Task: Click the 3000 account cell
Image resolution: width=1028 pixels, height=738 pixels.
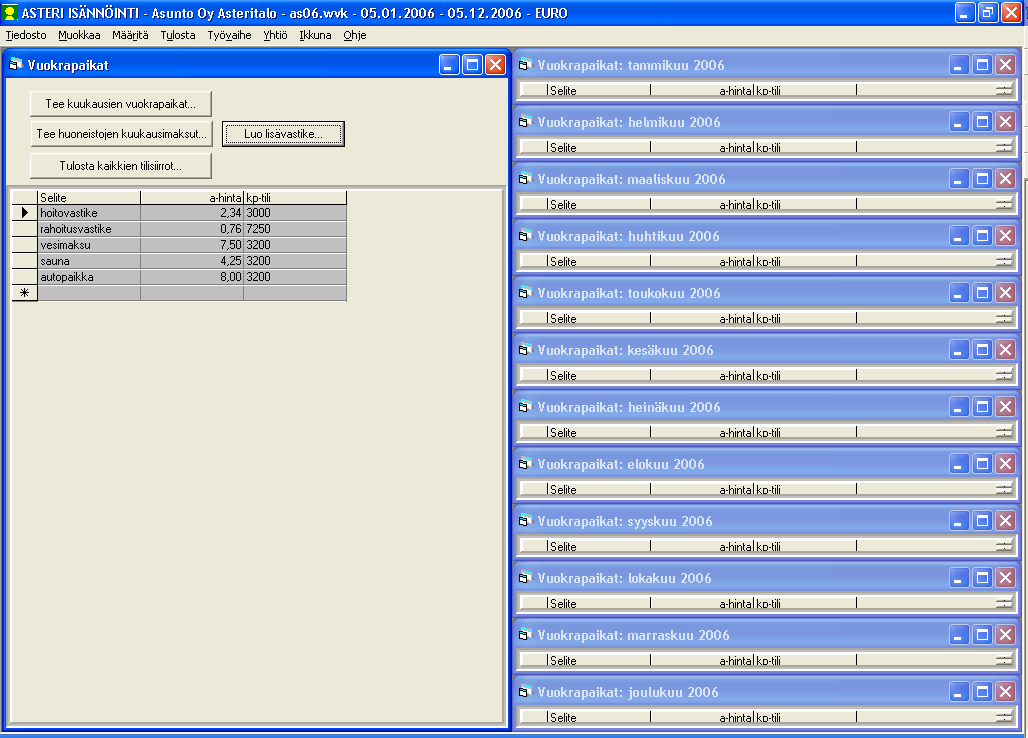Action: pyautogui.click(x=295, y=212)
